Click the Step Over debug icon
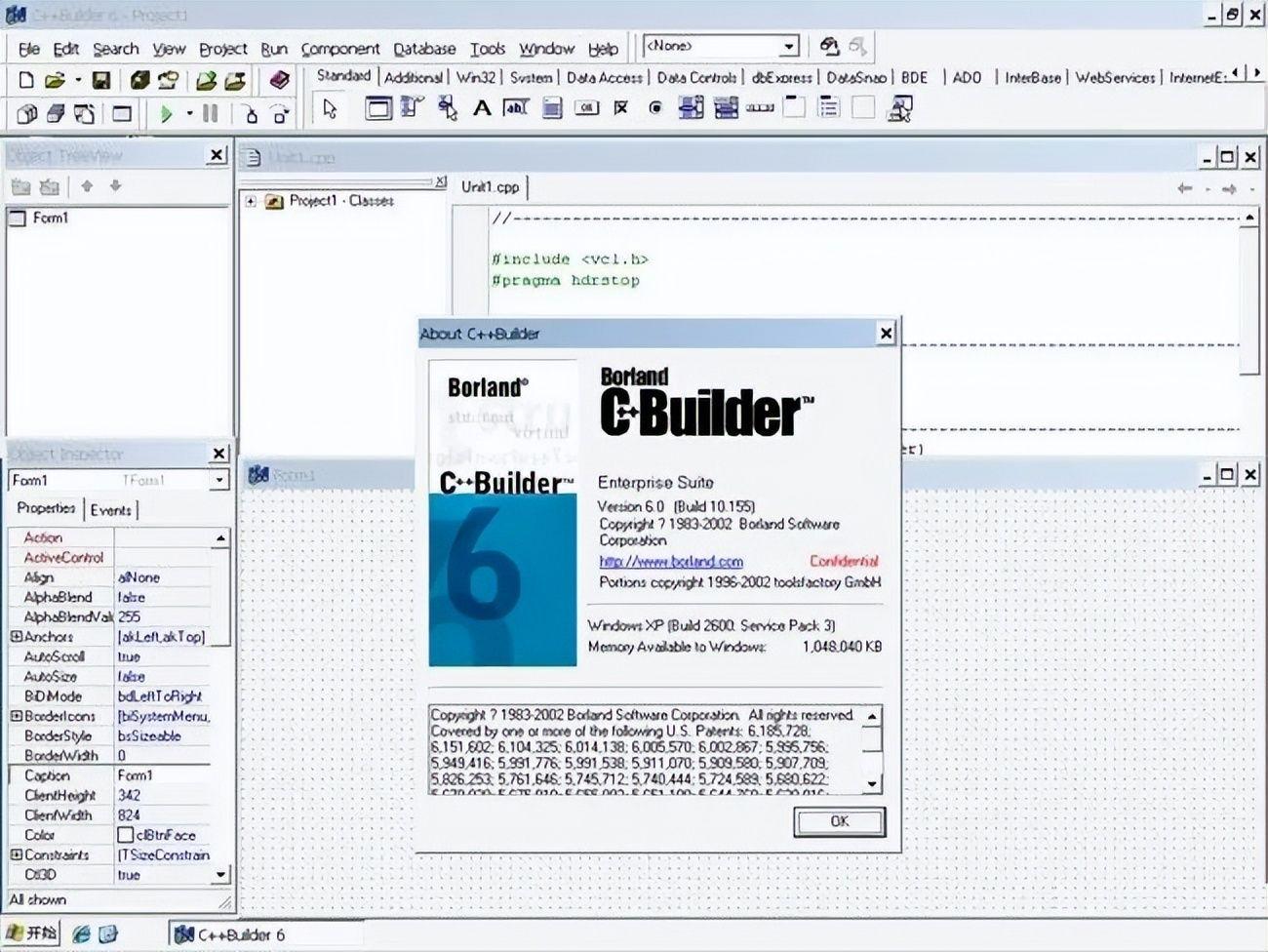1268x952 pixels. coord(280,114)
